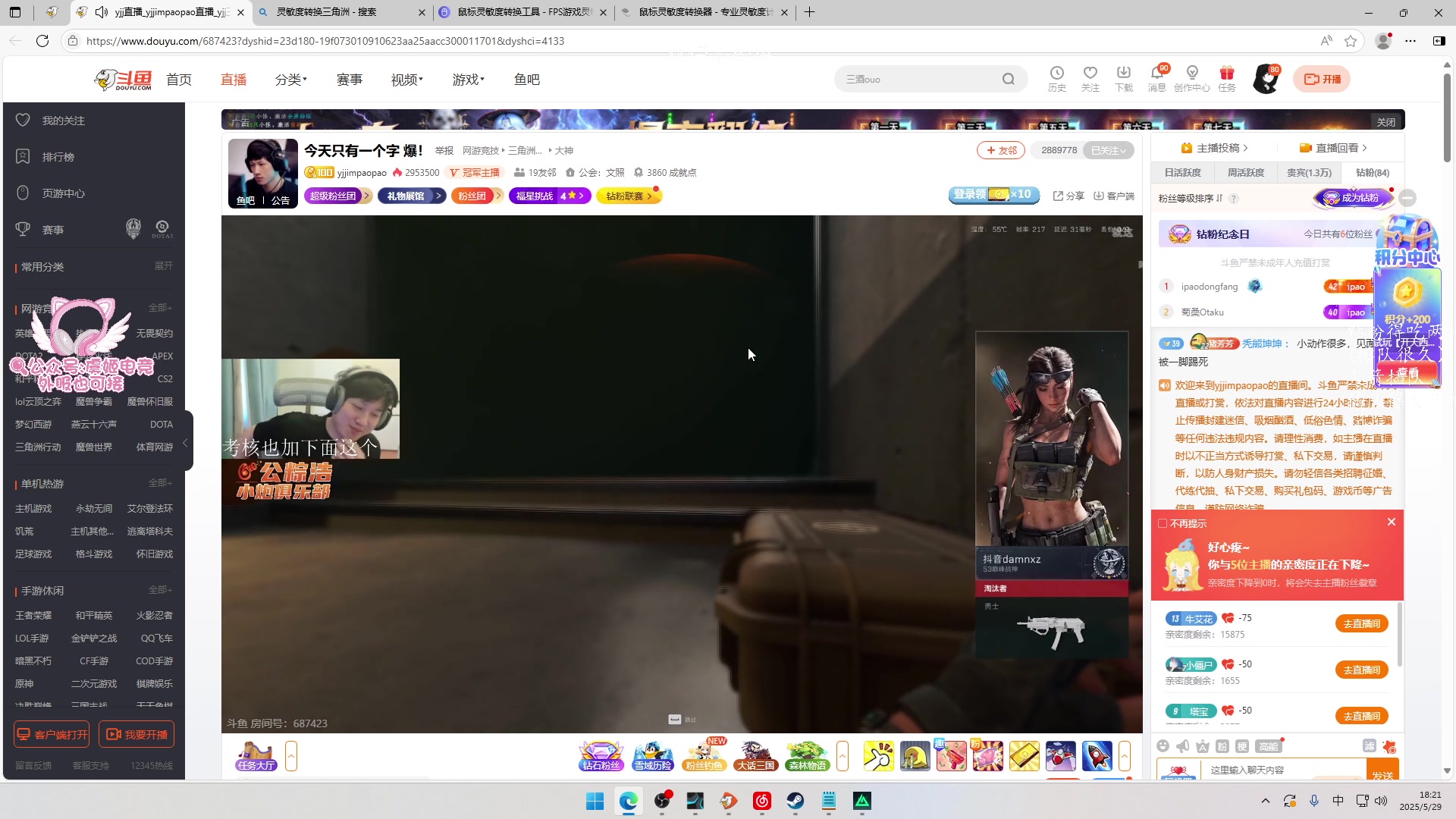Click the search magnifier icon
This screenshot has height=819, width=1456.
[1008, 79]
